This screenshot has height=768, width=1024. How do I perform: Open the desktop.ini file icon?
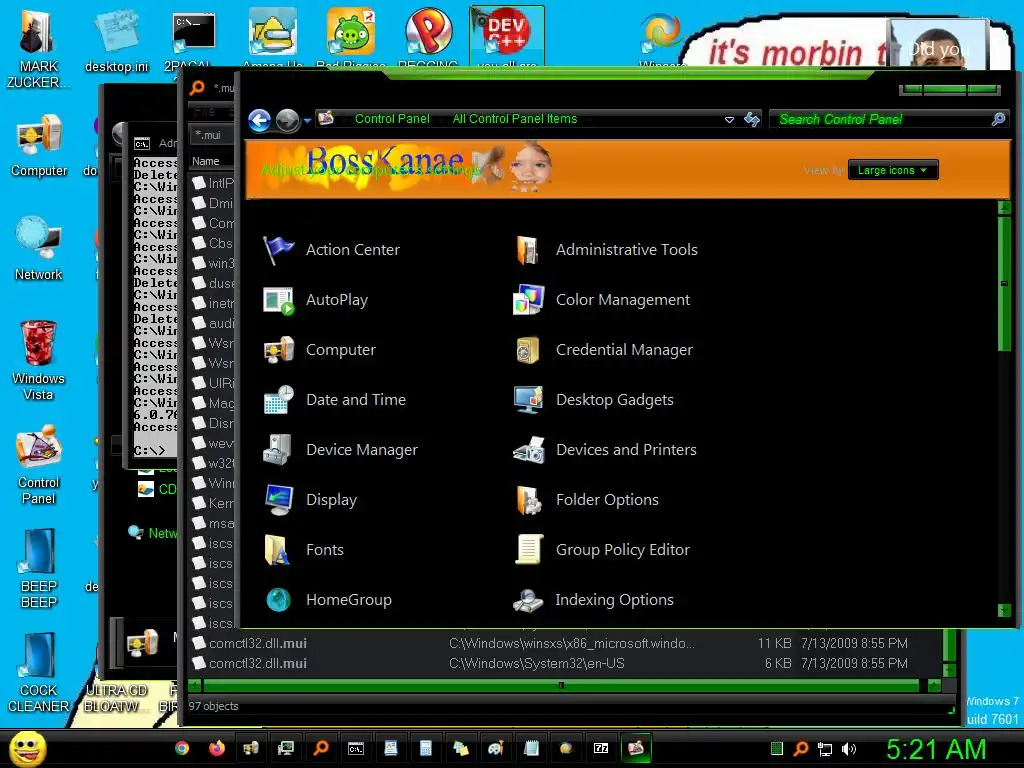(x=116, y=41)
